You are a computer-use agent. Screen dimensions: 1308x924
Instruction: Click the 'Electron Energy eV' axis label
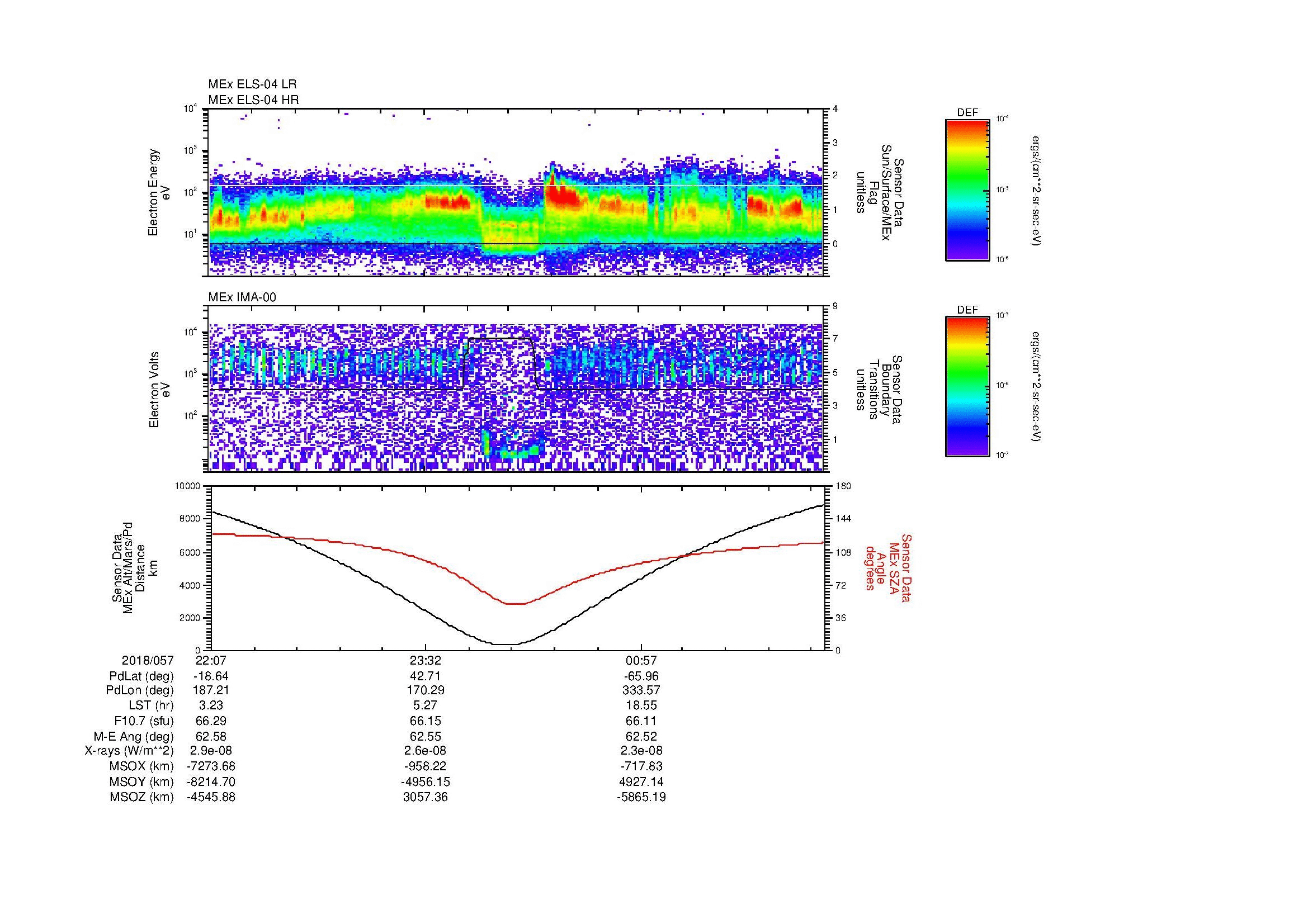coord(159,192)
